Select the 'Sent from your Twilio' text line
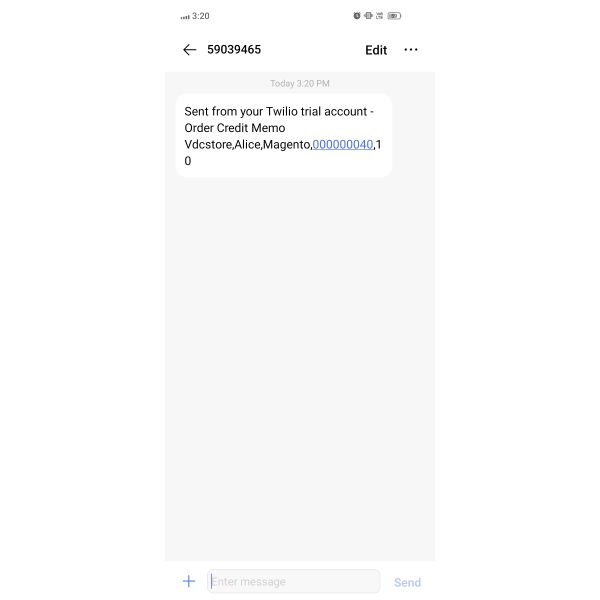600x600 pixels. click(279, 111)
